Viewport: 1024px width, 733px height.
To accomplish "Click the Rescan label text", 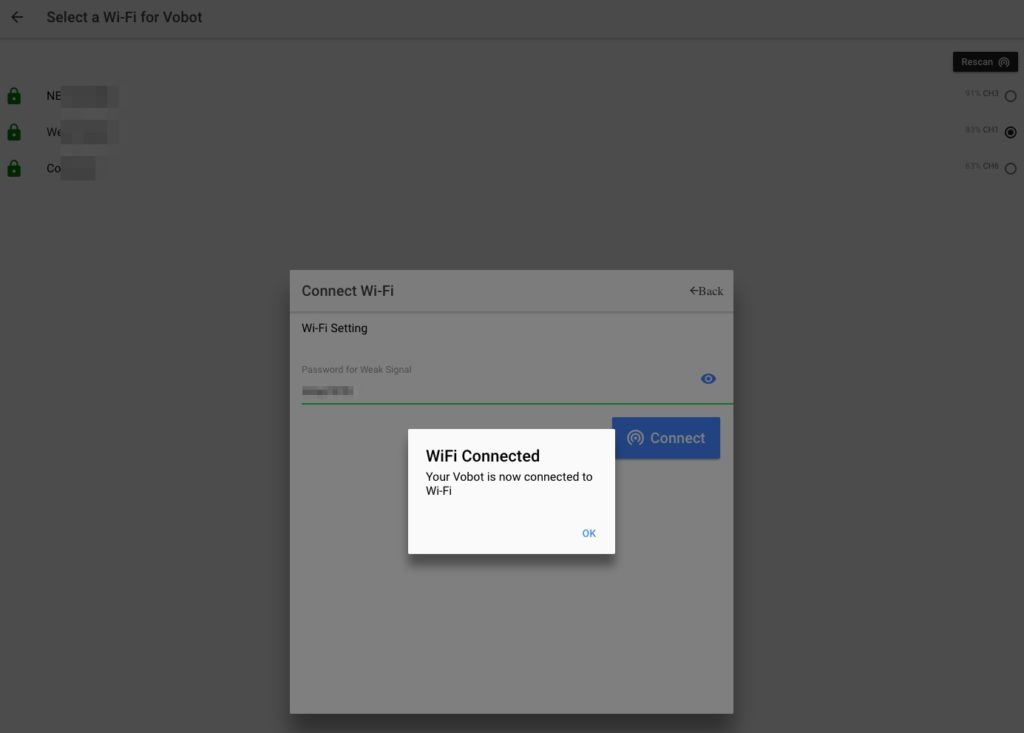I will [x=976, y=62].
